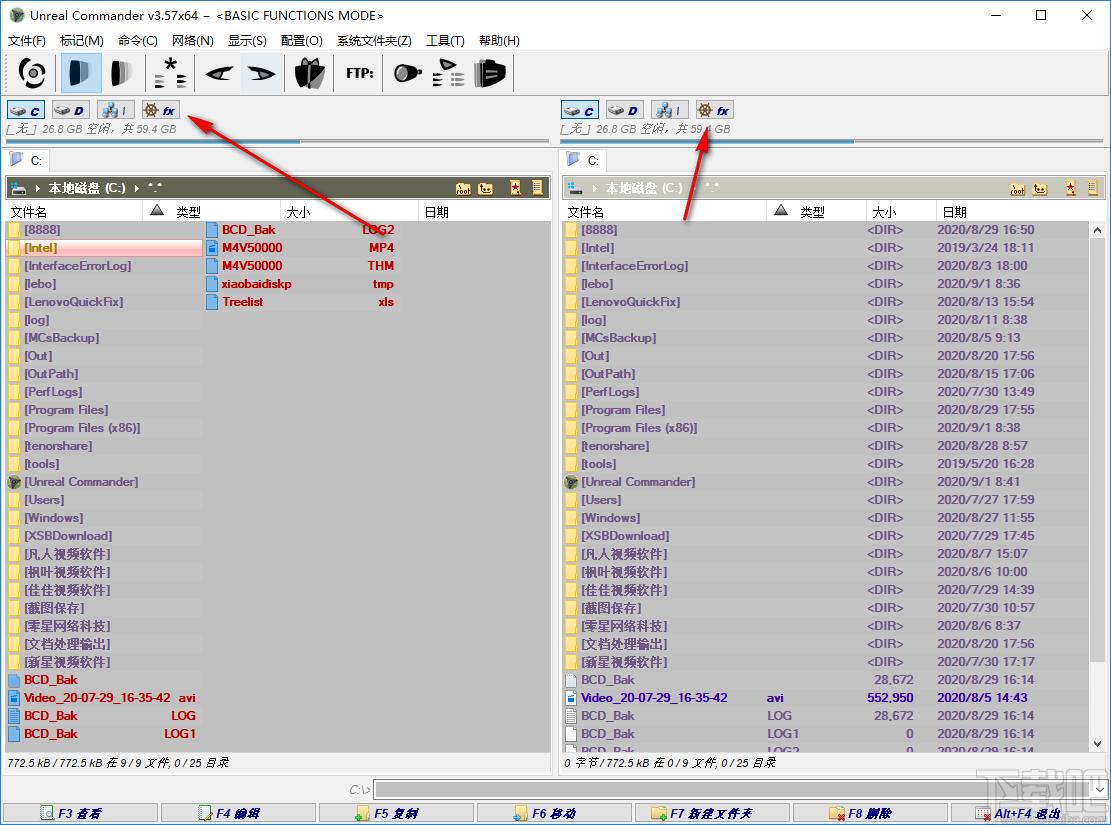Viewport: 1111px width, 825px height.
Task: Select drive C in the left panel
Action: pyautogui.click(x=26, y=111)
